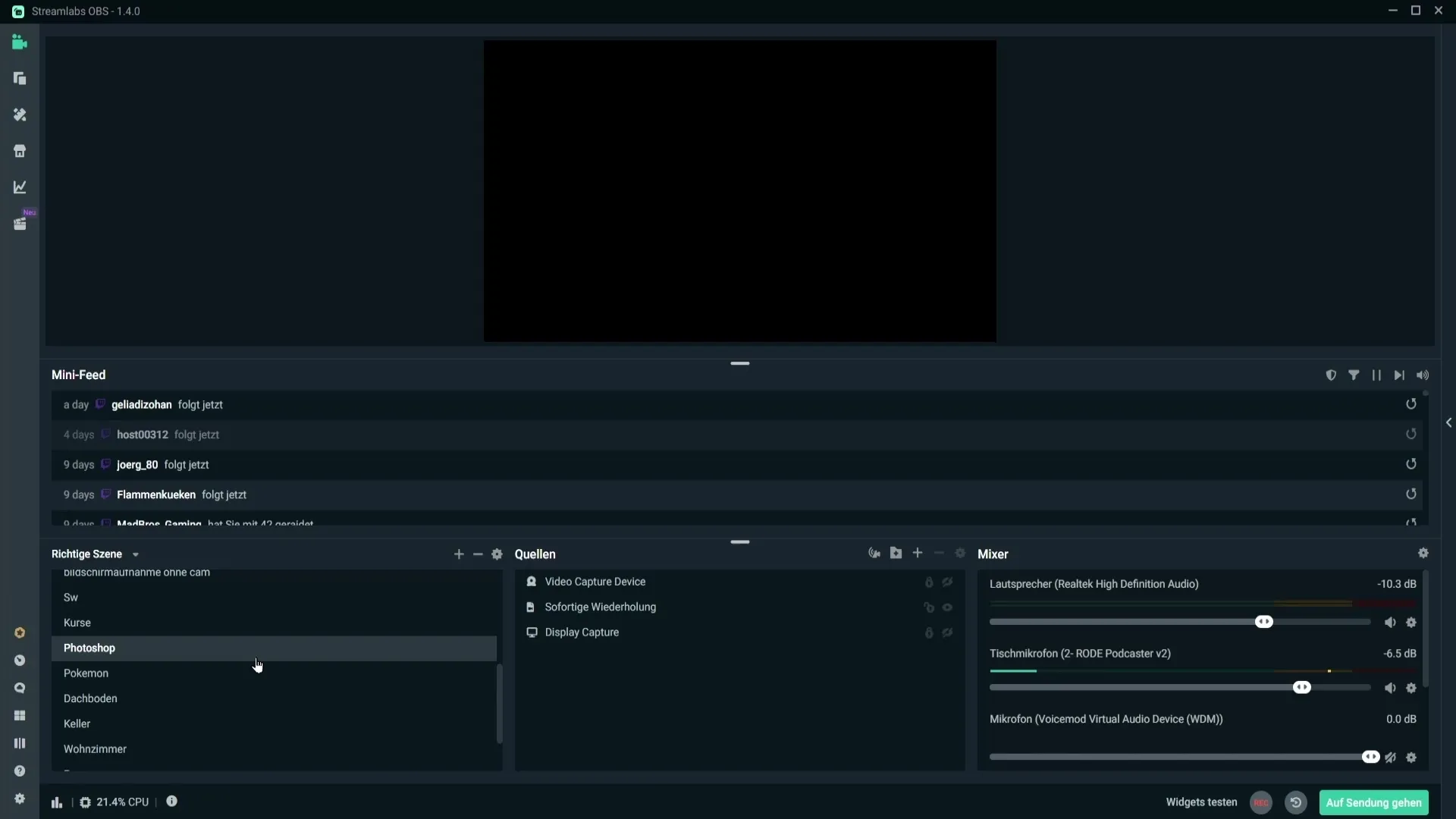Image resolution: width=1456 pixels, height=819 pixels.
Task: Toggle lock on Video Capture Device
Action: point(929,582)
